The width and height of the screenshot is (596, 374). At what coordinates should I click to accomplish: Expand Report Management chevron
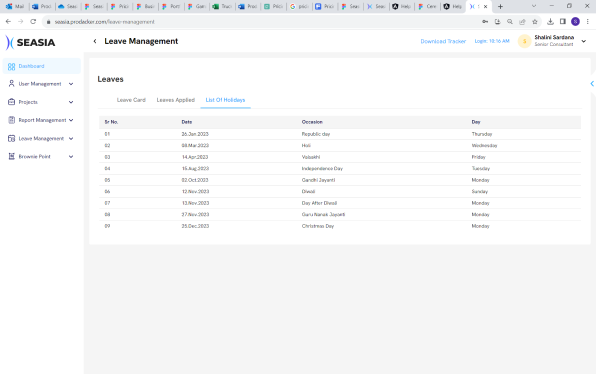71,120
